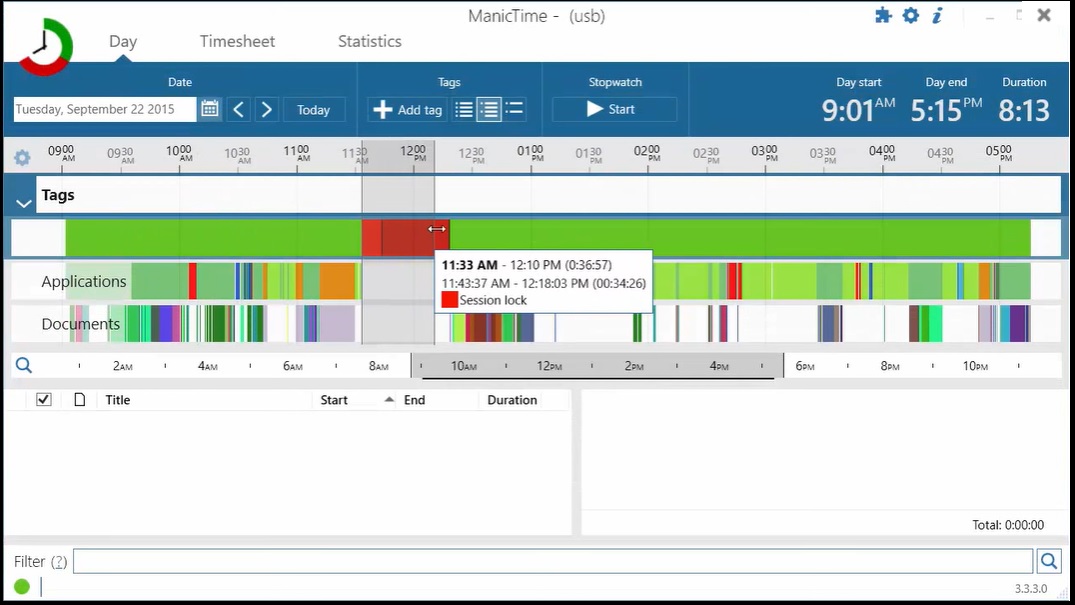Click the Total: 0:00:00 text
Image resolution: width=1075 pixels, height=605 pixels.
click(1008, 525)
